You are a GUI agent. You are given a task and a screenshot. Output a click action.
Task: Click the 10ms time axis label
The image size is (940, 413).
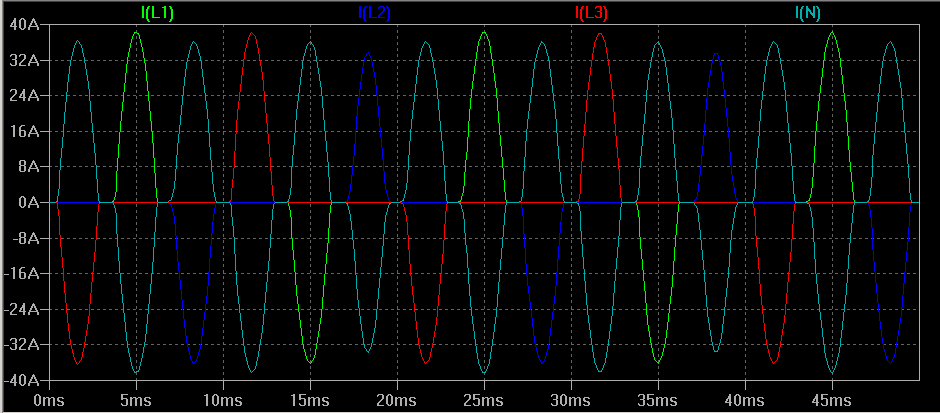pyautogui.click(x=223, y=400)
